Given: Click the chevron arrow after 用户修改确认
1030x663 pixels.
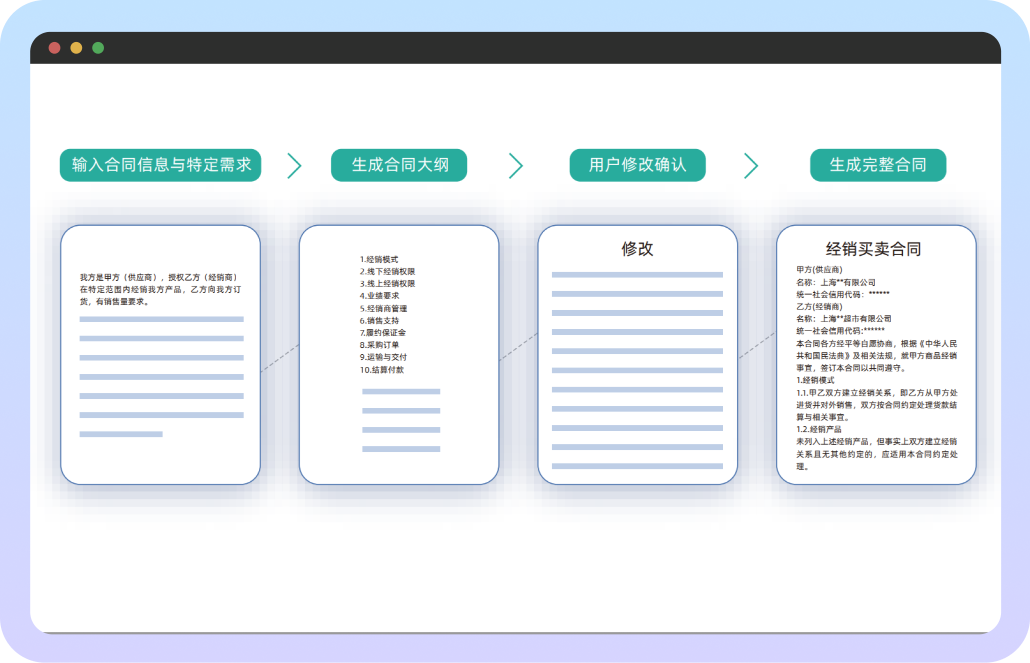Looking at the screenshot, I should point(751,166).
